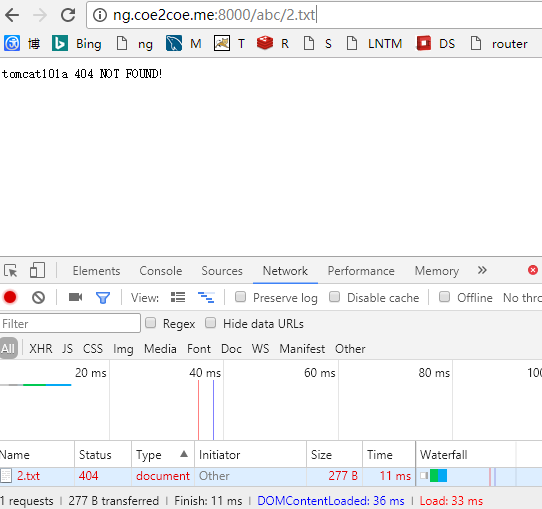Sort by the Name column header
This screenshot has height=509, width=542.
point(37,454)
